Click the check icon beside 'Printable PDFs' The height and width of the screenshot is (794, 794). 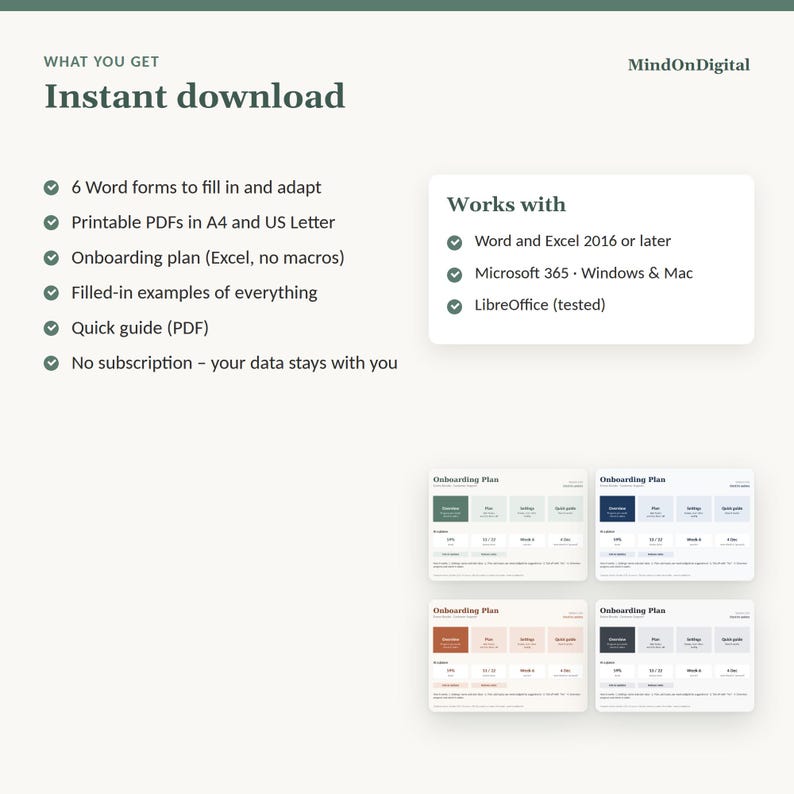click(51, 223)
